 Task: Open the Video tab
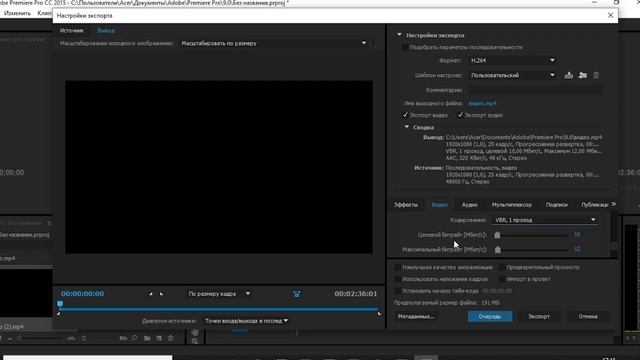pos(440,205)
